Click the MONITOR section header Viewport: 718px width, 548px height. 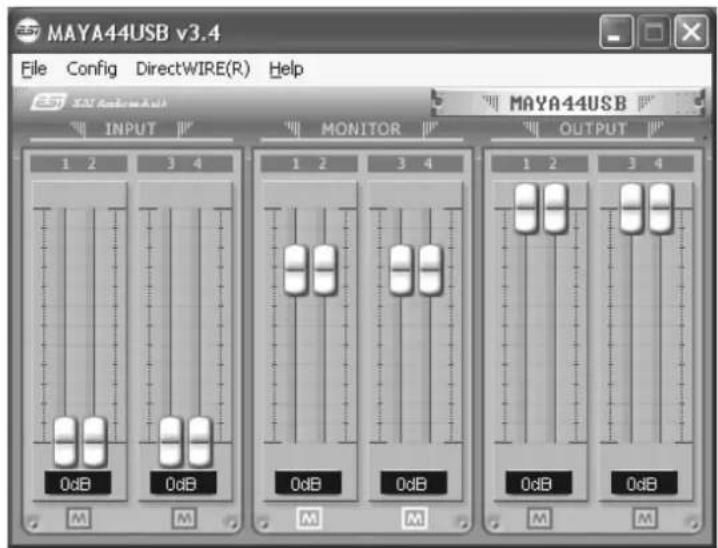pos(361,129)
